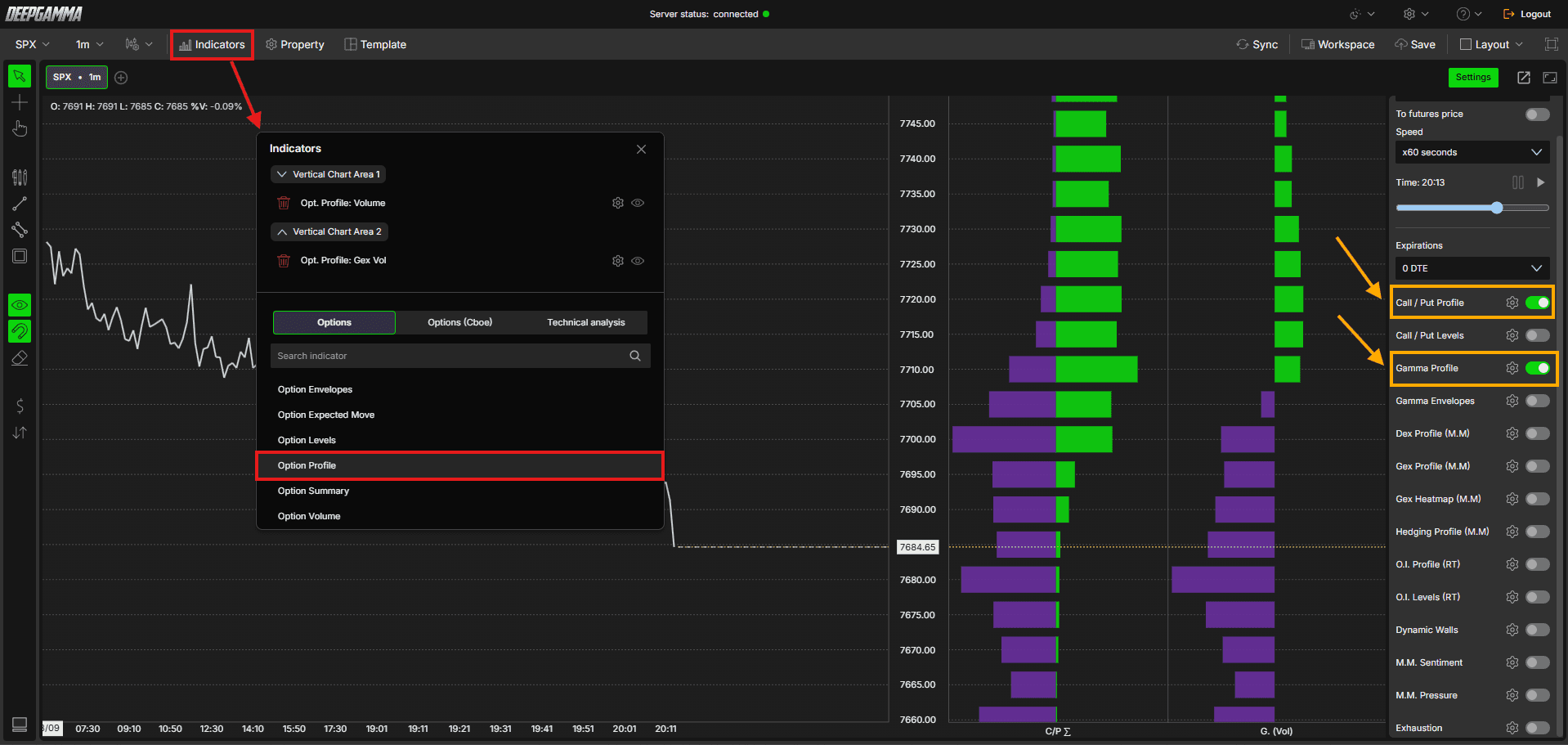
Task: Open settings gear for Opt. Profile: Volume
Action: pos(618,203)
